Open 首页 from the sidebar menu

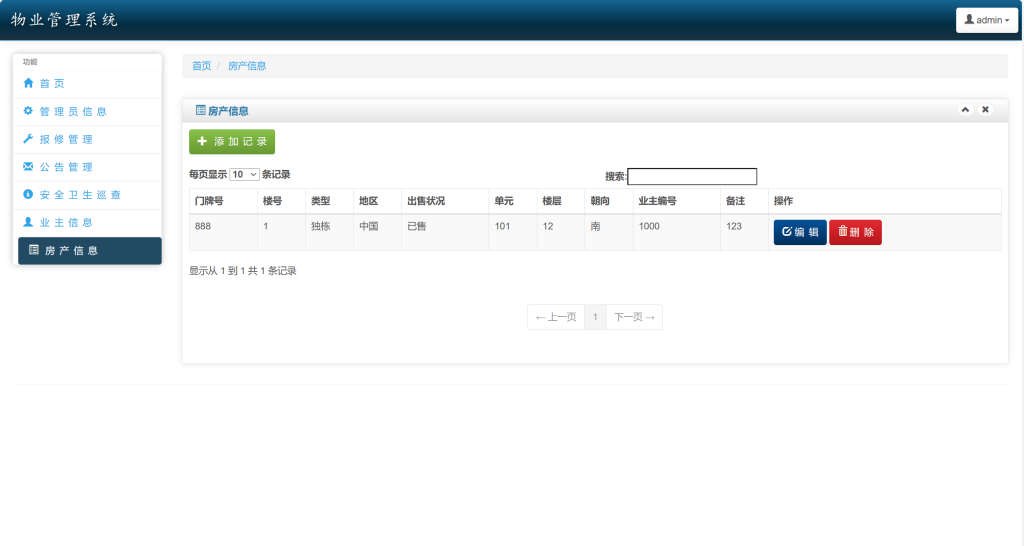pos(88,84)
